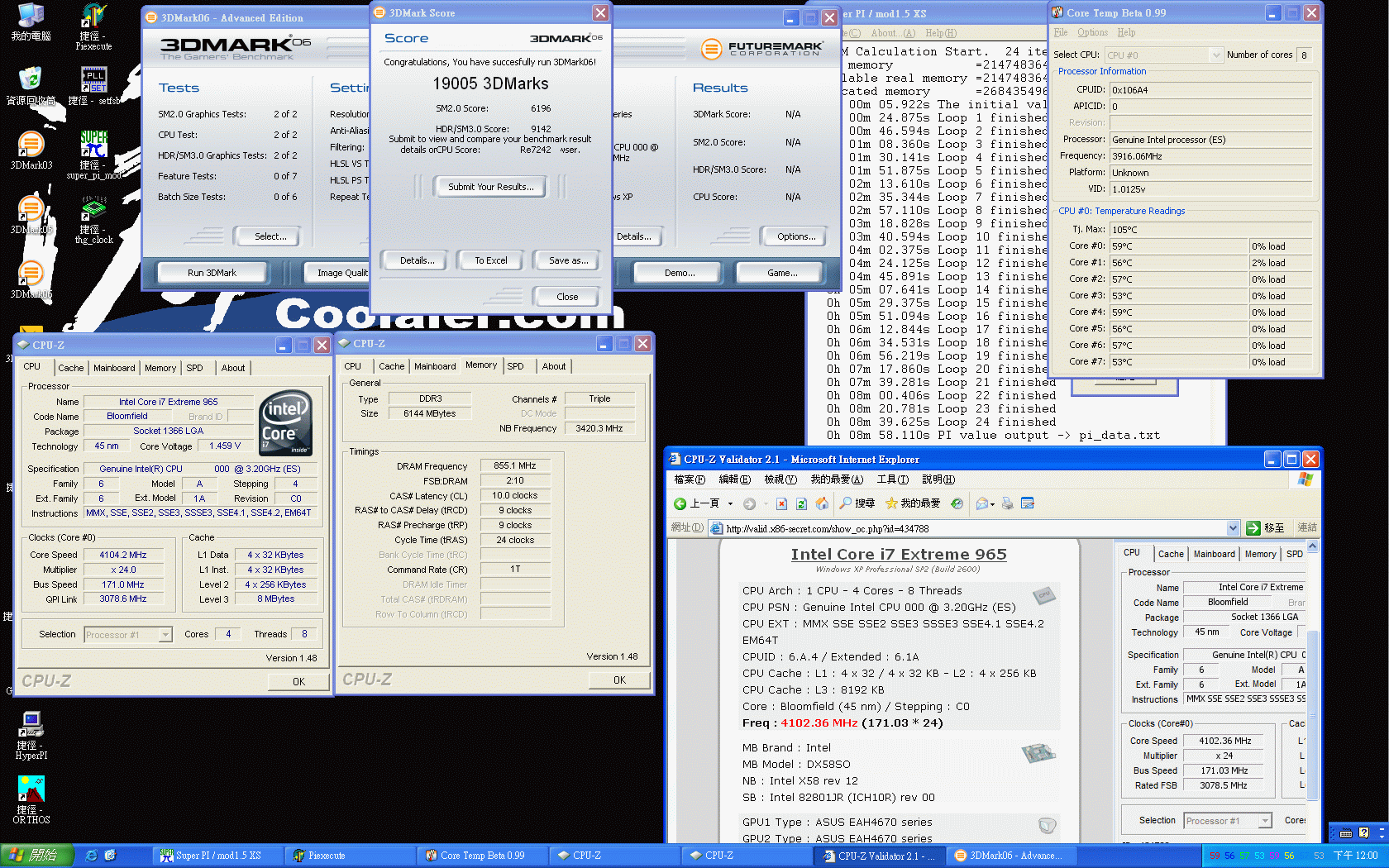The image size is (1389, 868).
Task: Click the IE Refresh icon
Action: [x=801, y=503]
